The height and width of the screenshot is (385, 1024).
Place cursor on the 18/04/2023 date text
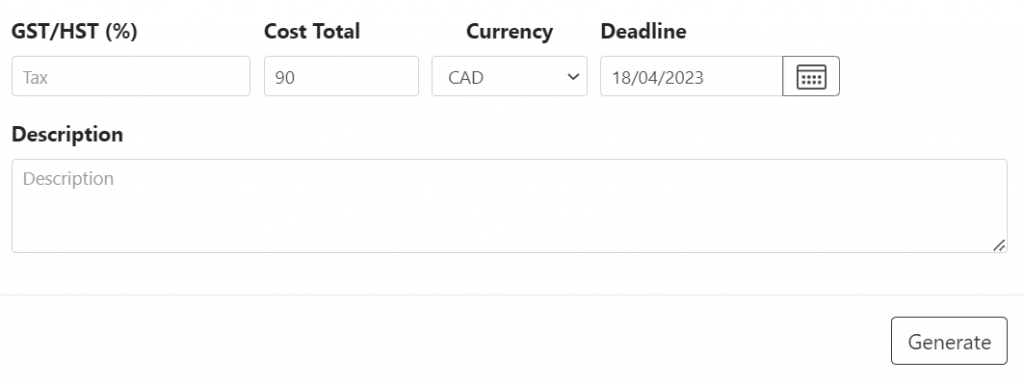pos(658,78)
